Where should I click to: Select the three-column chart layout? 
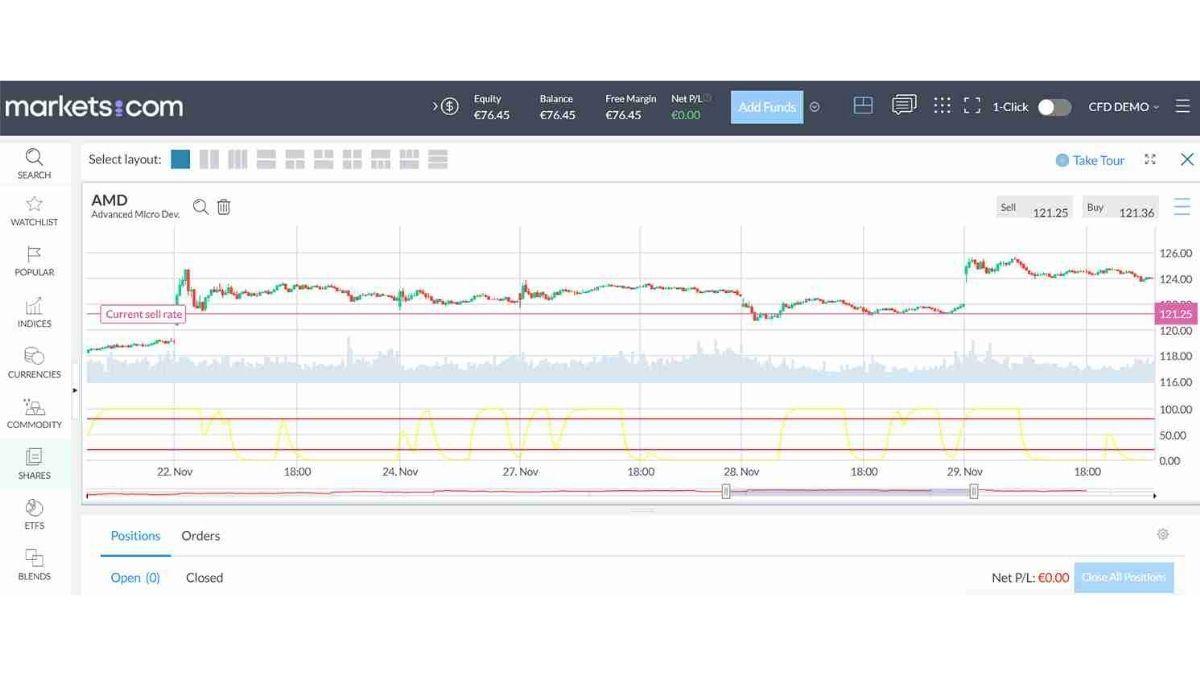pyautogui.click(x=237, y=159)
